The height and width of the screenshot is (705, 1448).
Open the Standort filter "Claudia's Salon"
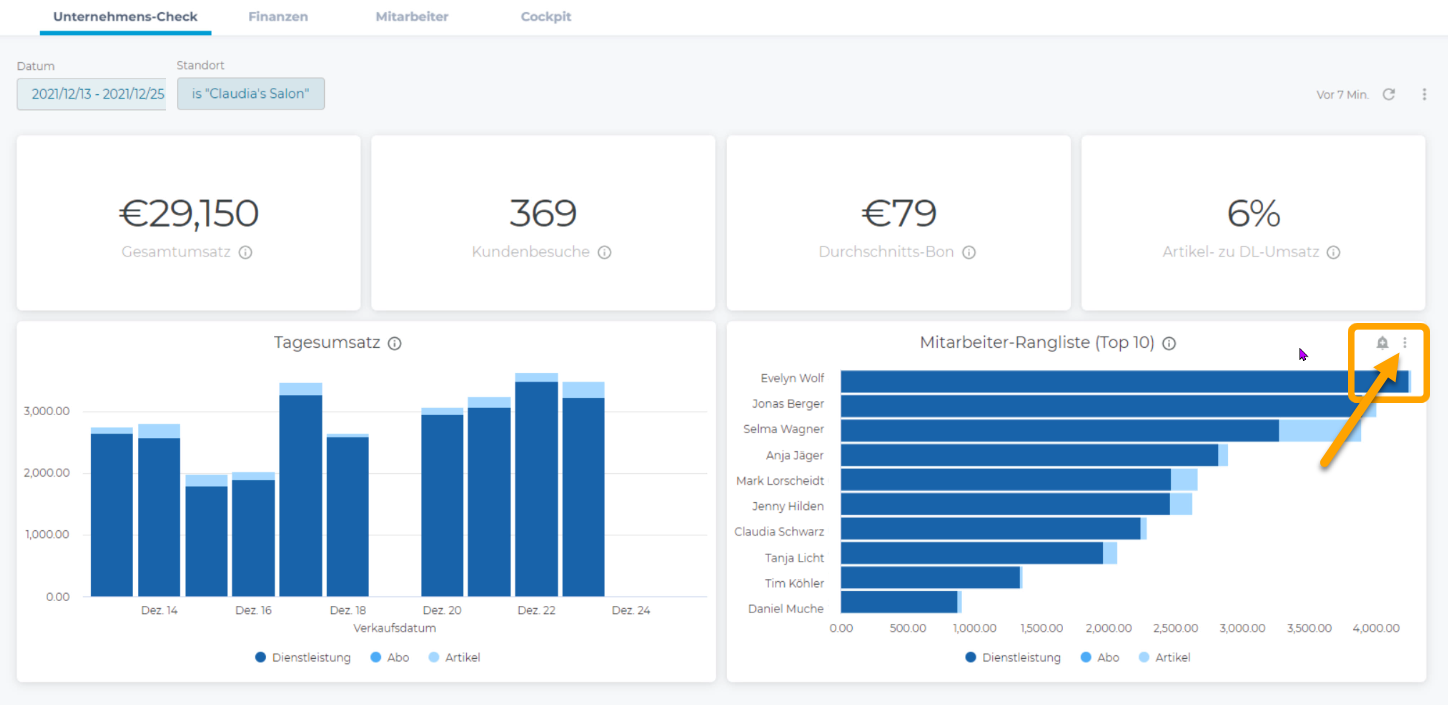(251, 94)
